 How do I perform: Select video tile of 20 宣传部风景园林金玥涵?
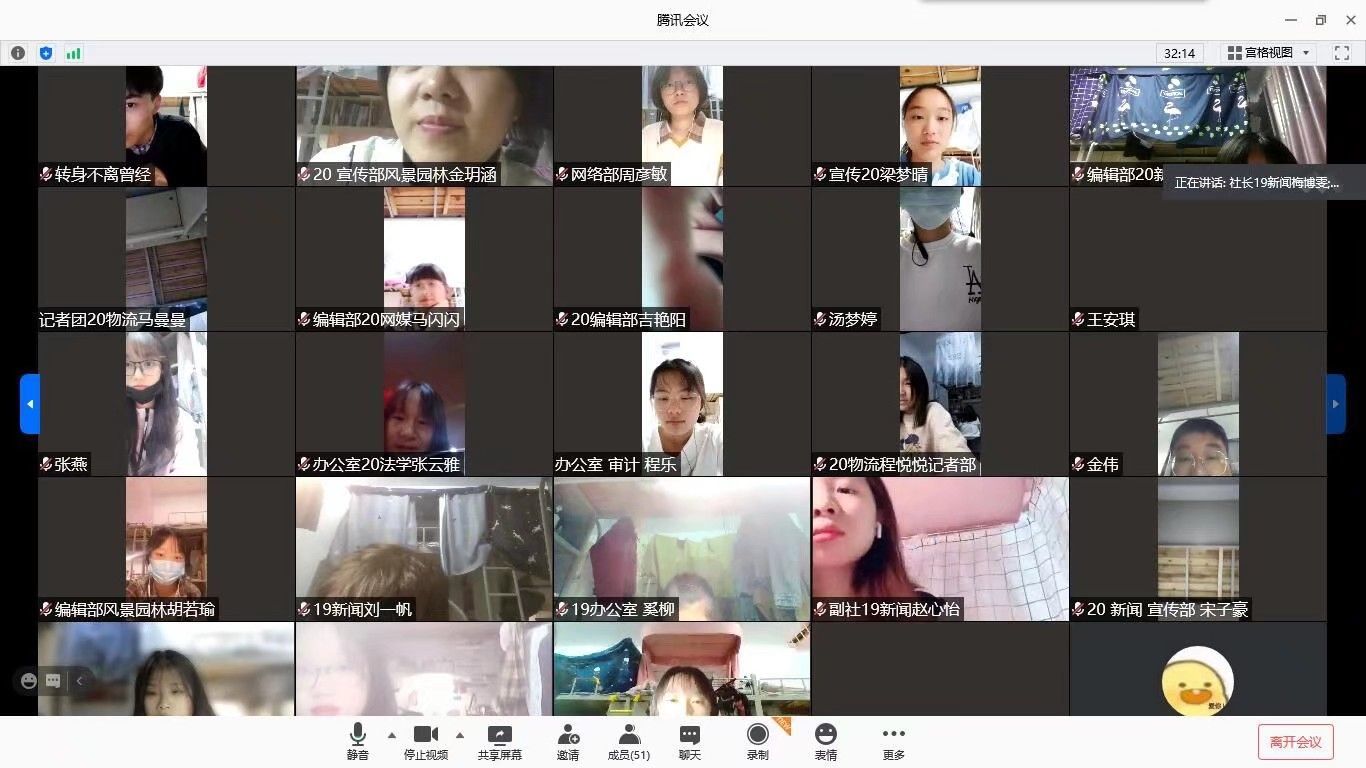click(424, 126)
